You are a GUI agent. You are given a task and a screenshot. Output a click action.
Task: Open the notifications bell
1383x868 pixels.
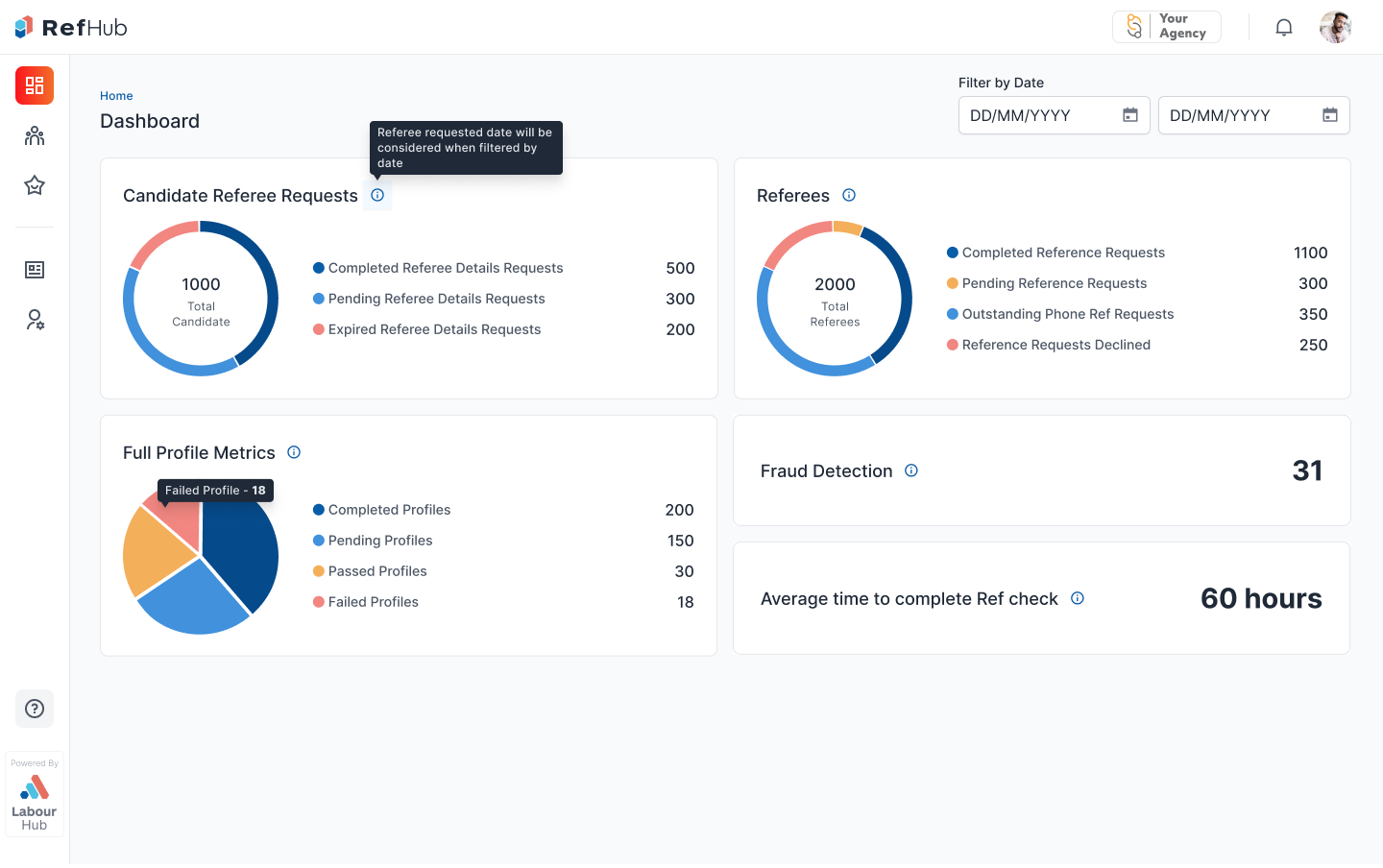pyautogui.click(x=1284, y=27)
